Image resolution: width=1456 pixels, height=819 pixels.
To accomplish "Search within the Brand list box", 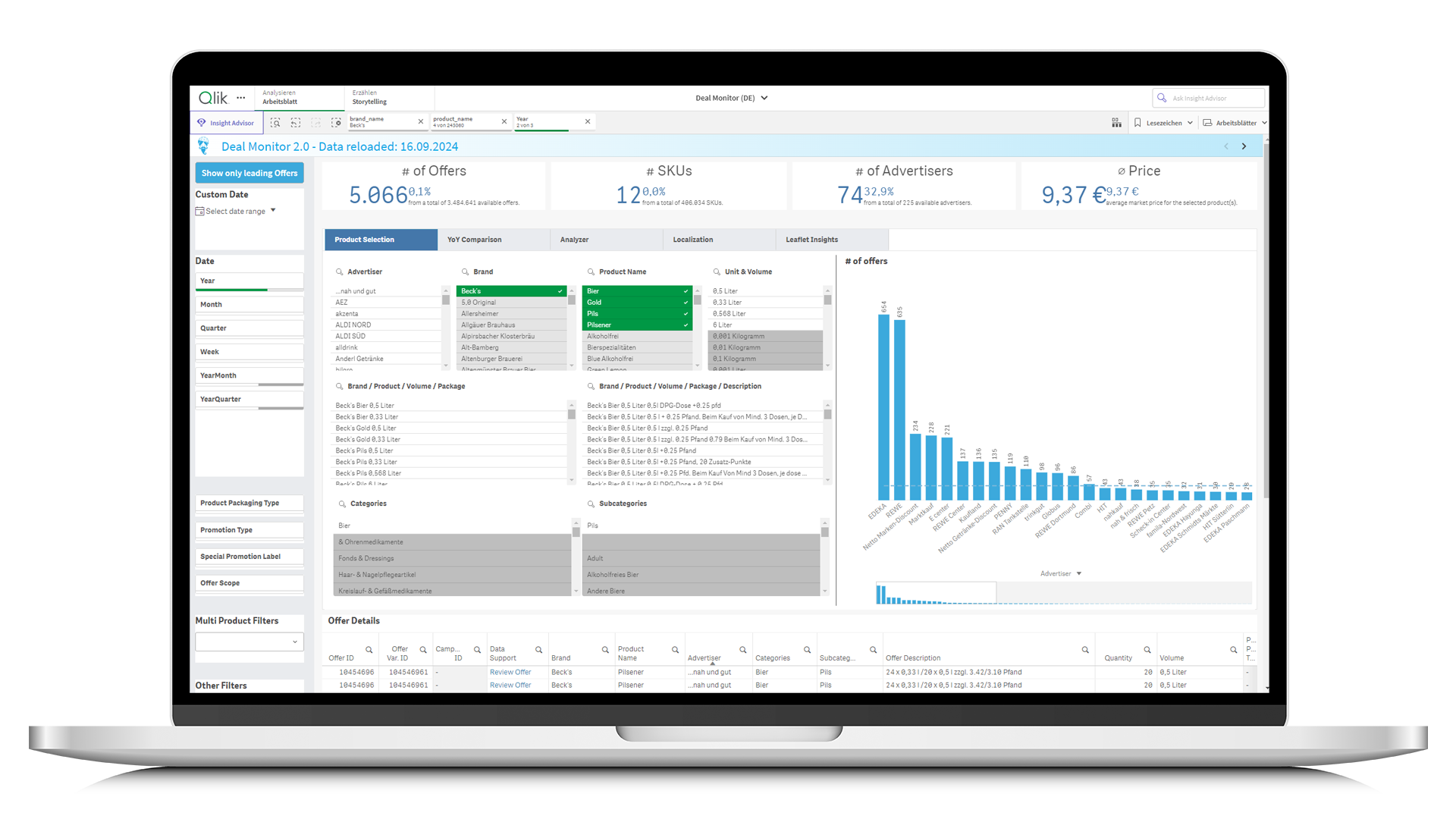I will pos(465,271).
